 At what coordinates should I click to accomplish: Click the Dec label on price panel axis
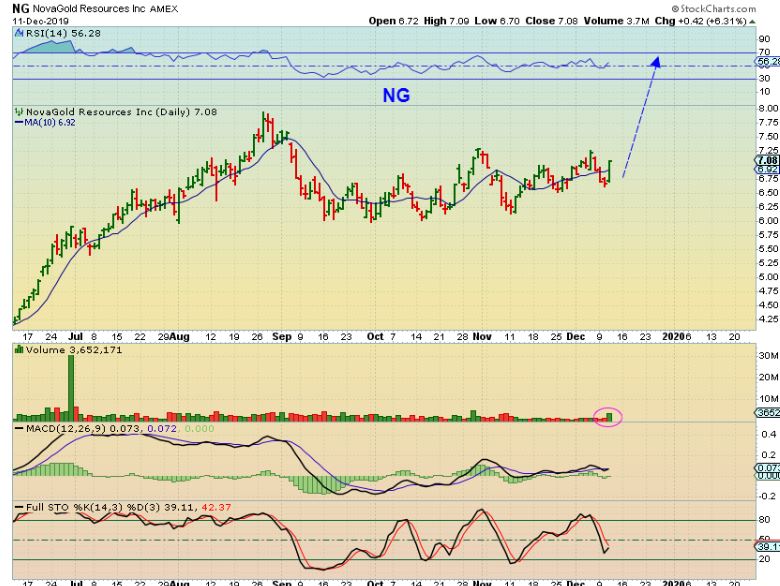[x=576, y=337]
